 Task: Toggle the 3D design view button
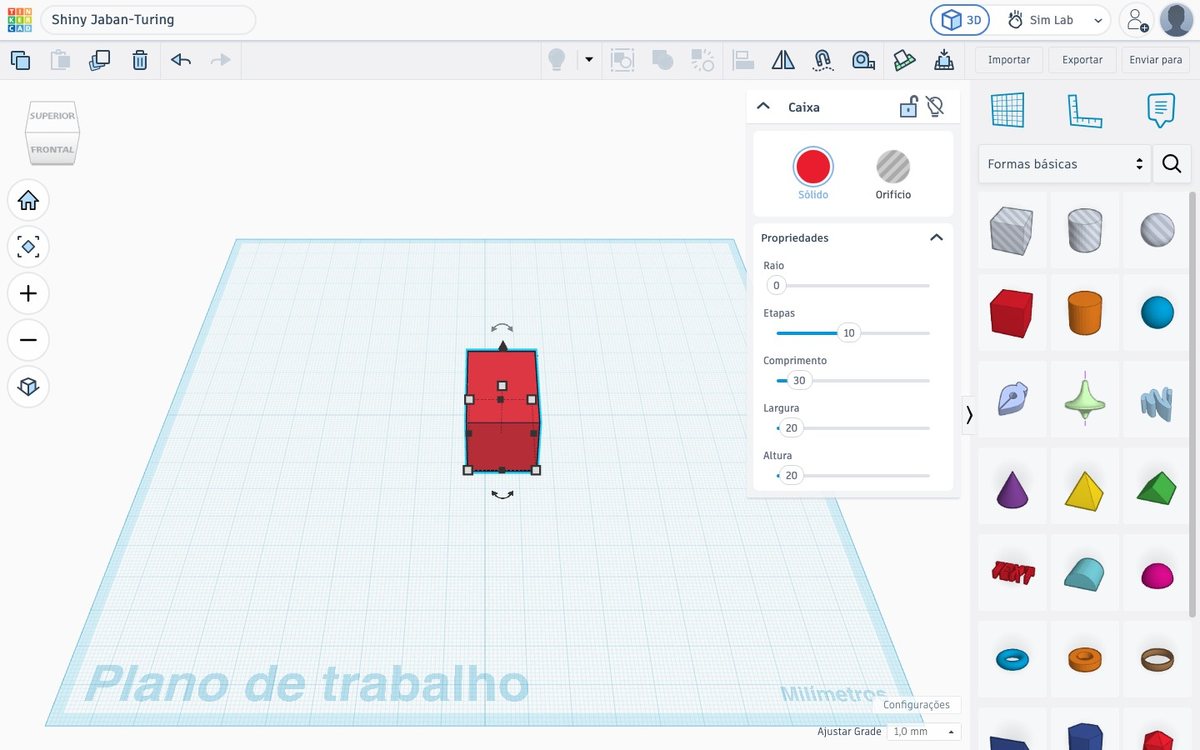(x=960, y=20)
